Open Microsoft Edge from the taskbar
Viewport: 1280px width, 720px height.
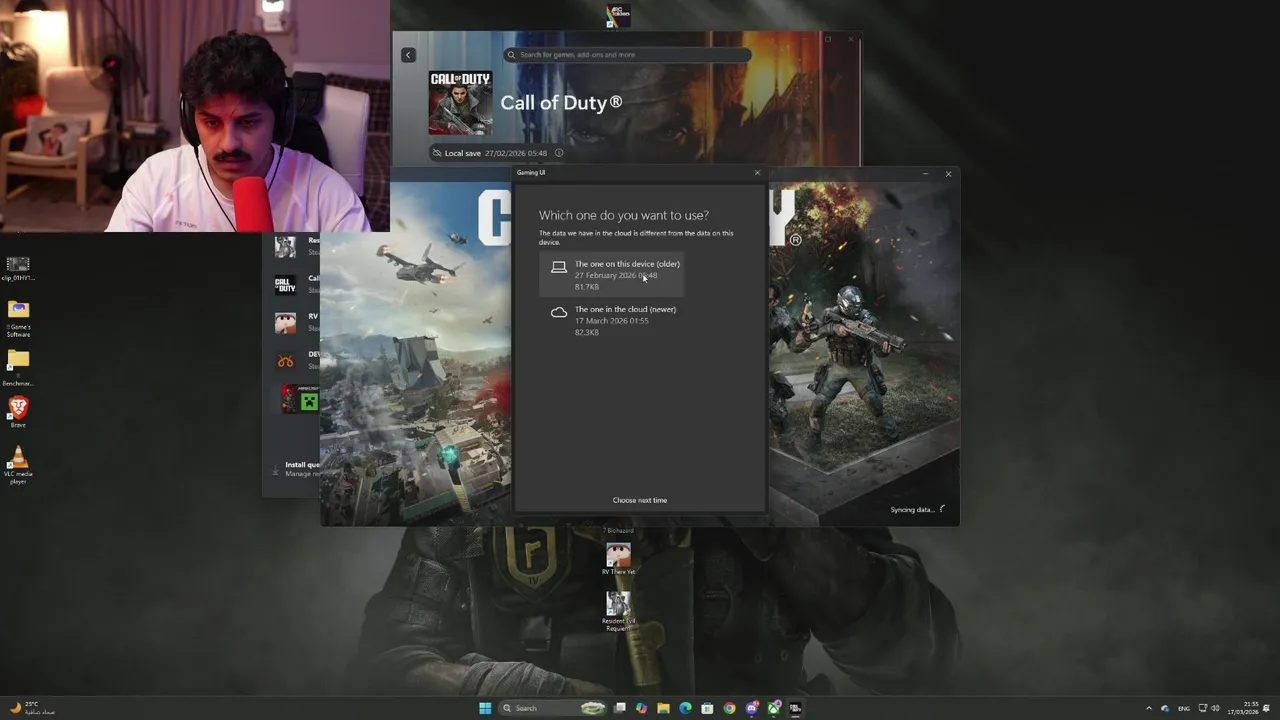(x=685, y=708)
